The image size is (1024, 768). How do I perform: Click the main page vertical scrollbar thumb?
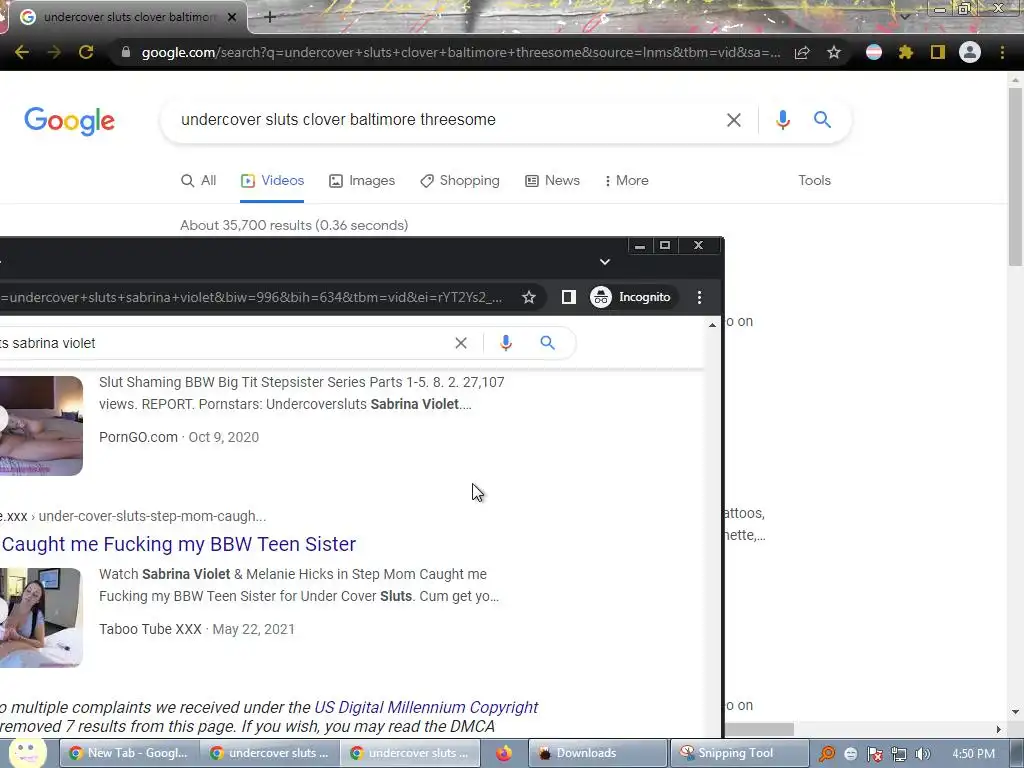click(x=1014, y=176)
